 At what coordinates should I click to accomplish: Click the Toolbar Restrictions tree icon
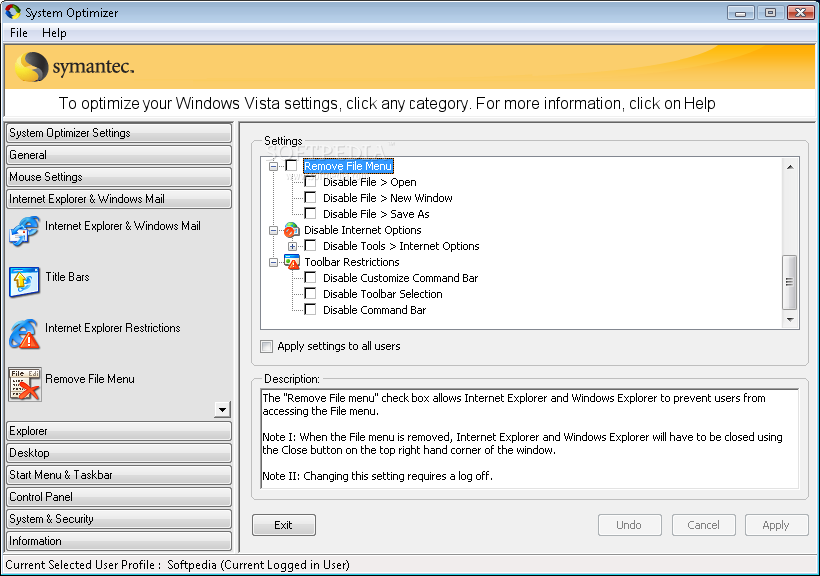click(291, 262)
